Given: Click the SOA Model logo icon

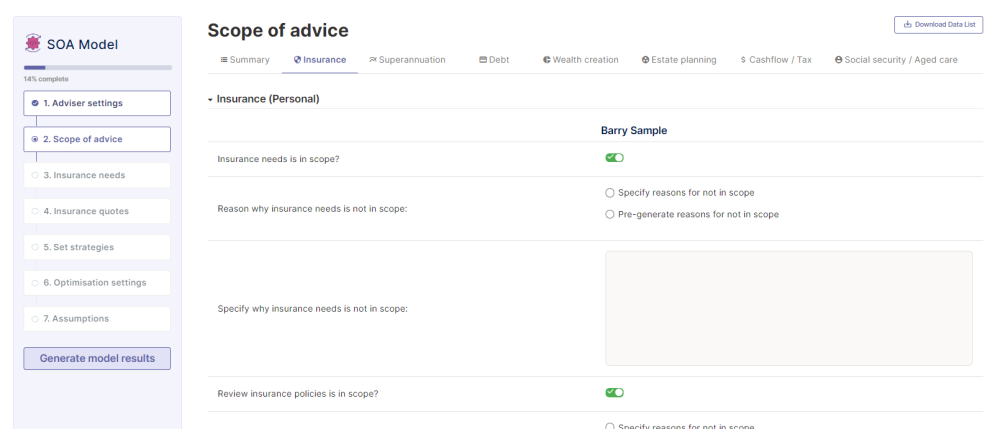Looking at the screenshot, I should (34, 44).
